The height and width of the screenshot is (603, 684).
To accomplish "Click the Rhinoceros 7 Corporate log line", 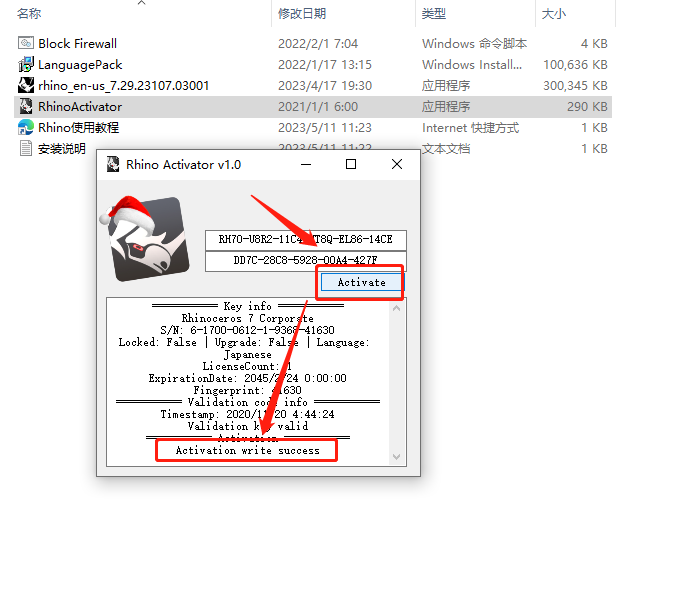I will [247, 318].
